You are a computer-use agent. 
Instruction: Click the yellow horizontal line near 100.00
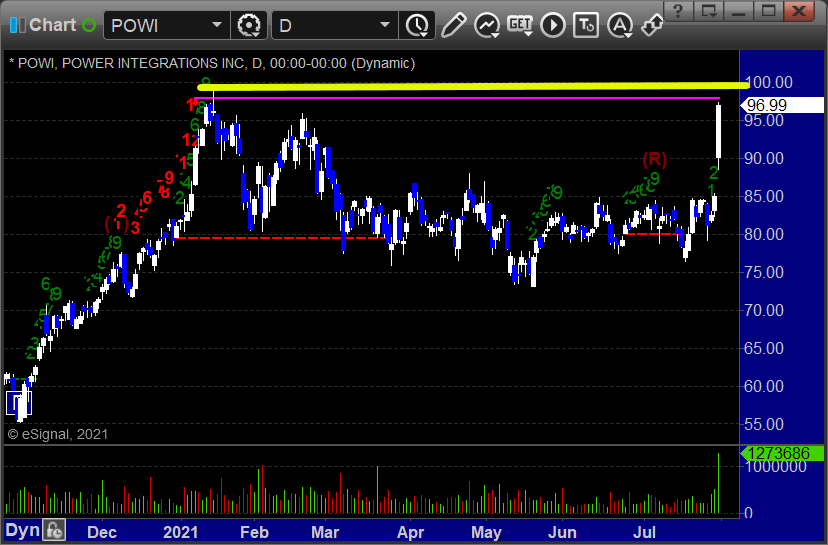473,86
